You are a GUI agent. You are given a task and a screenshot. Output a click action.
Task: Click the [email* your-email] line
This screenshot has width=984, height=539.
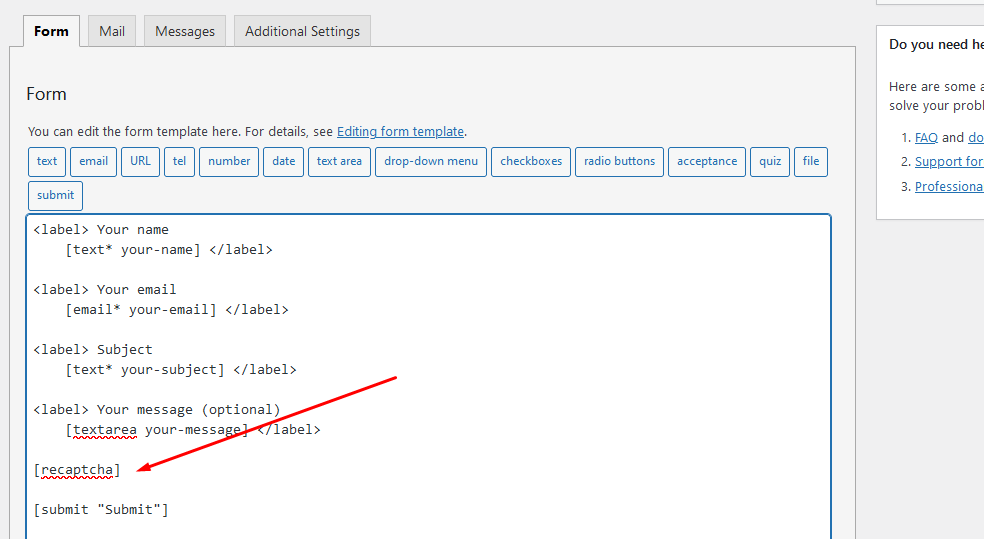[177, 310]
